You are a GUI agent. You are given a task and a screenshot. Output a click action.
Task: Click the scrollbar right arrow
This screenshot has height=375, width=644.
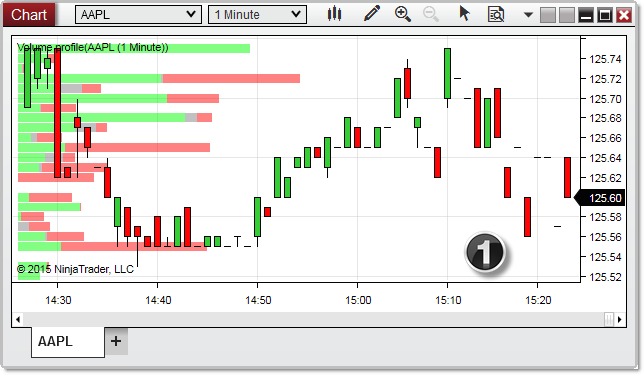[x=620, y=319]
